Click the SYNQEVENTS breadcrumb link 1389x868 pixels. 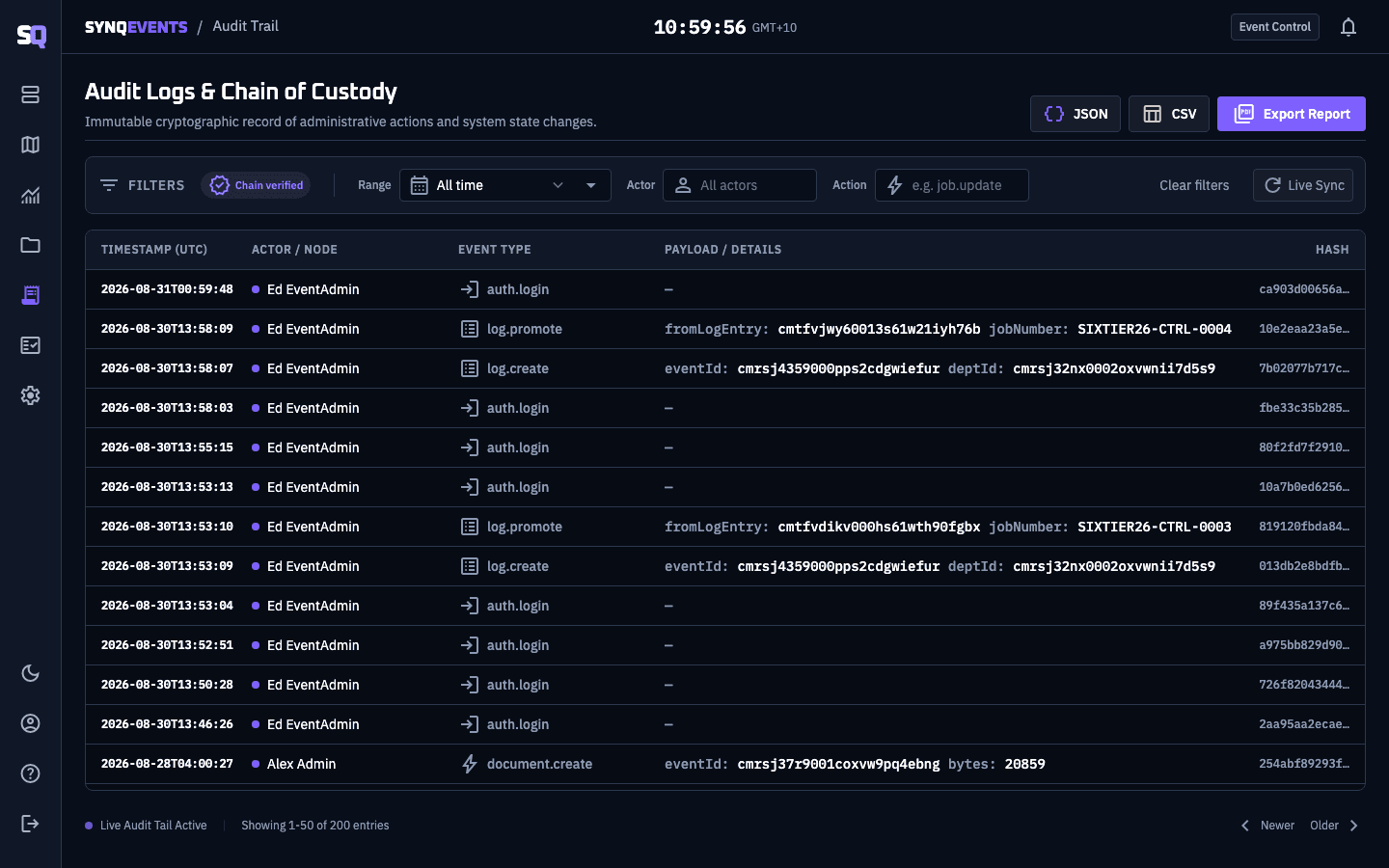coord(136,27)
